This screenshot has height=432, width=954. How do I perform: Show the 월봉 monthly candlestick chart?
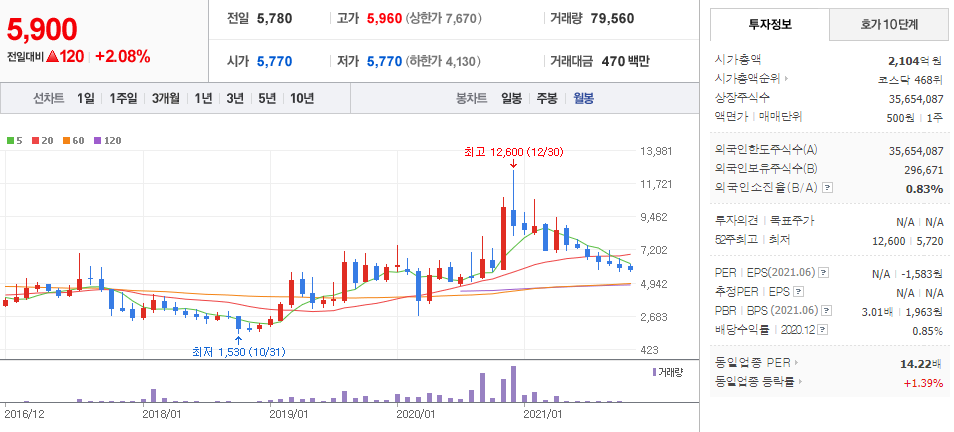[x=583, y=99]
